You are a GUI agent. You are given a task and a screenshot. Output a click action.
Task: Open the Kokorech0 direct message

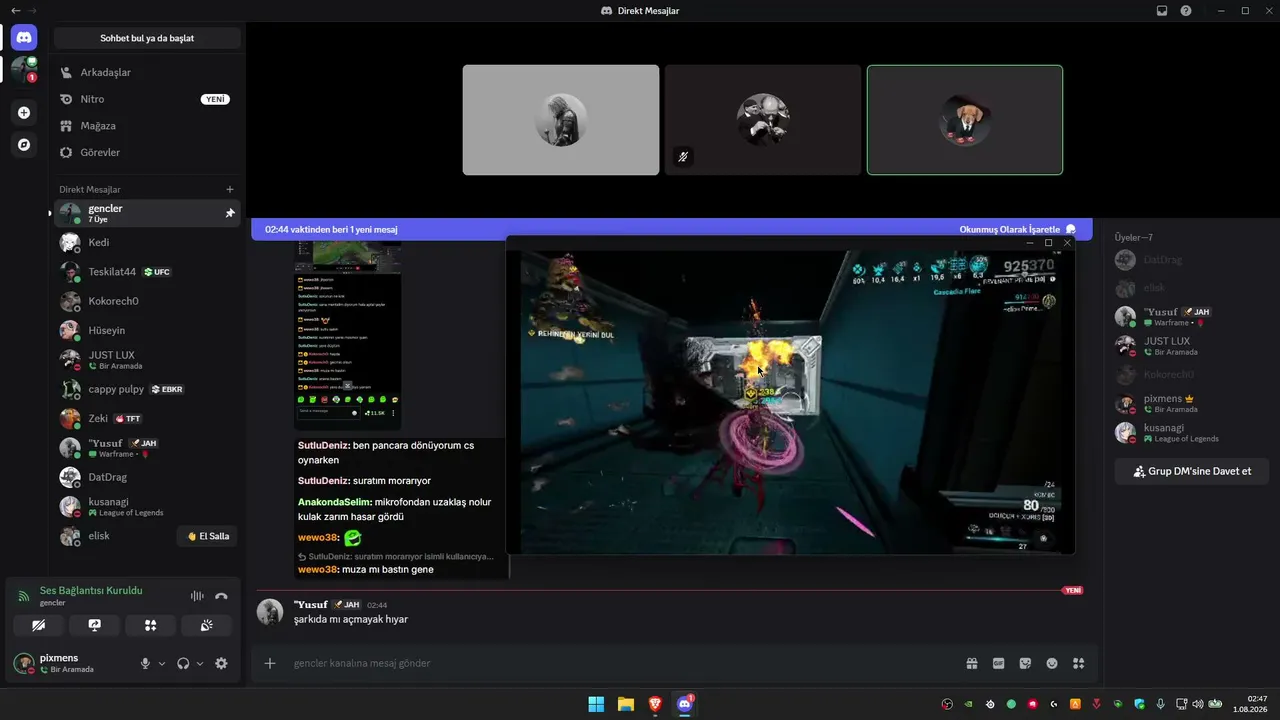147,301
